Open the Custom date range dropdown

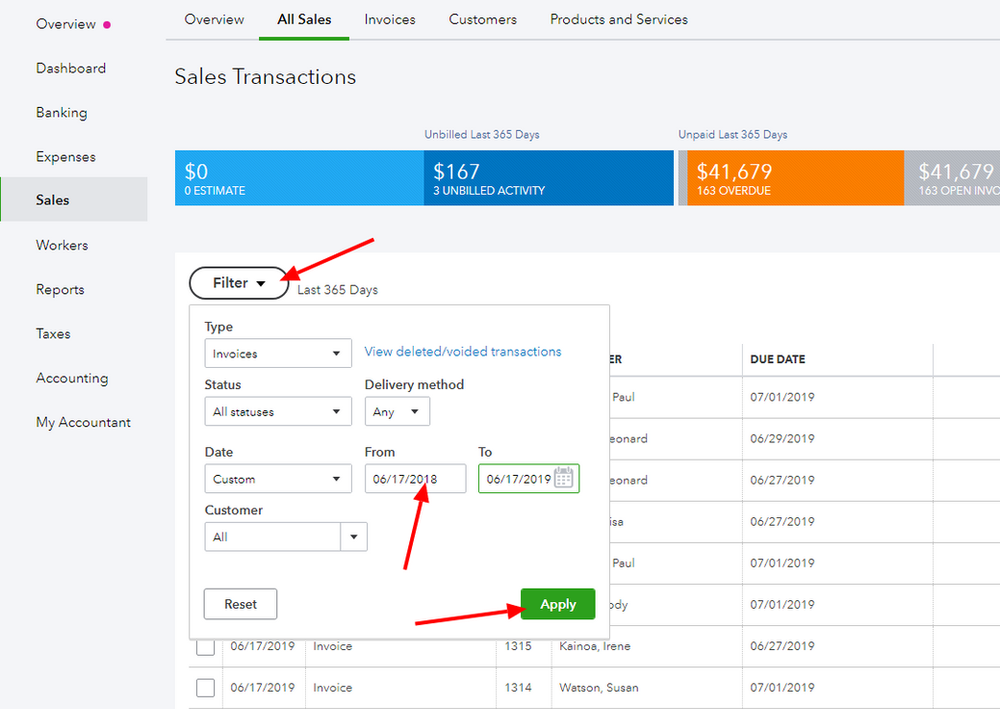tap(277, 478)
